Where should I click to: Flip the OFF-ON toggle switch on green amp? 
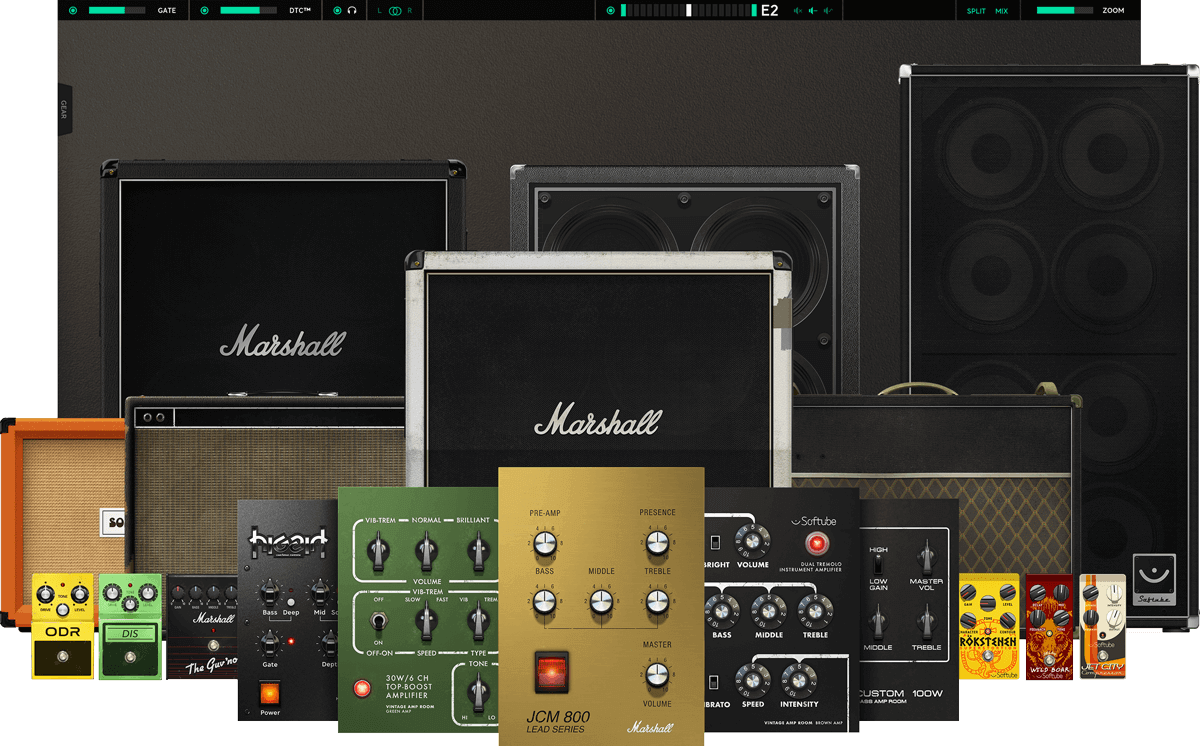click(x=378, y=621)
